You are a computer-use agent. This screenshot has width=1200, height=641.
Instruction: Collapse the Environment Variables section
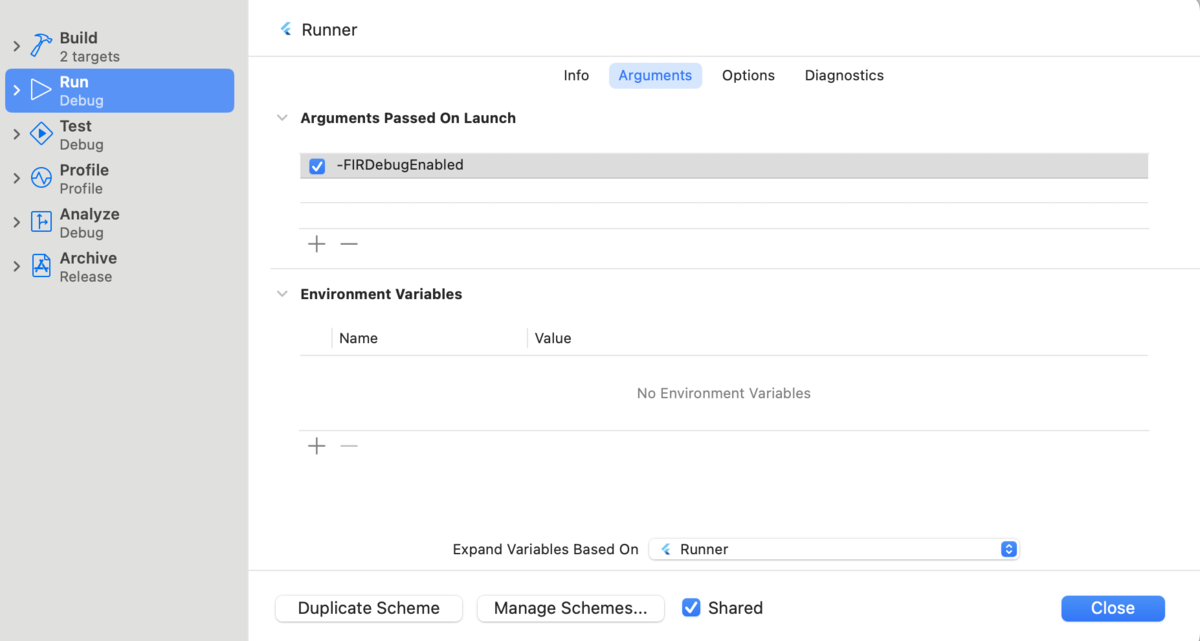(x=282, y=294)
